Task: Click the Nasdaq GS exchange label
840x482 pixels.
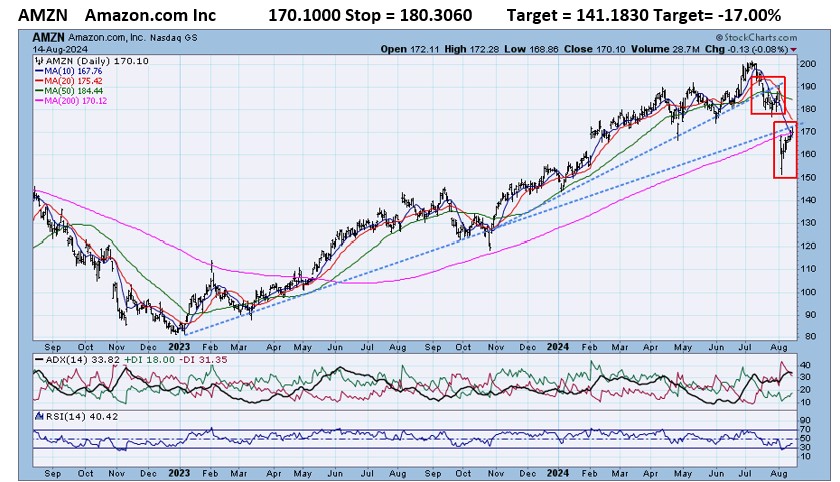Action: (173, 38)
